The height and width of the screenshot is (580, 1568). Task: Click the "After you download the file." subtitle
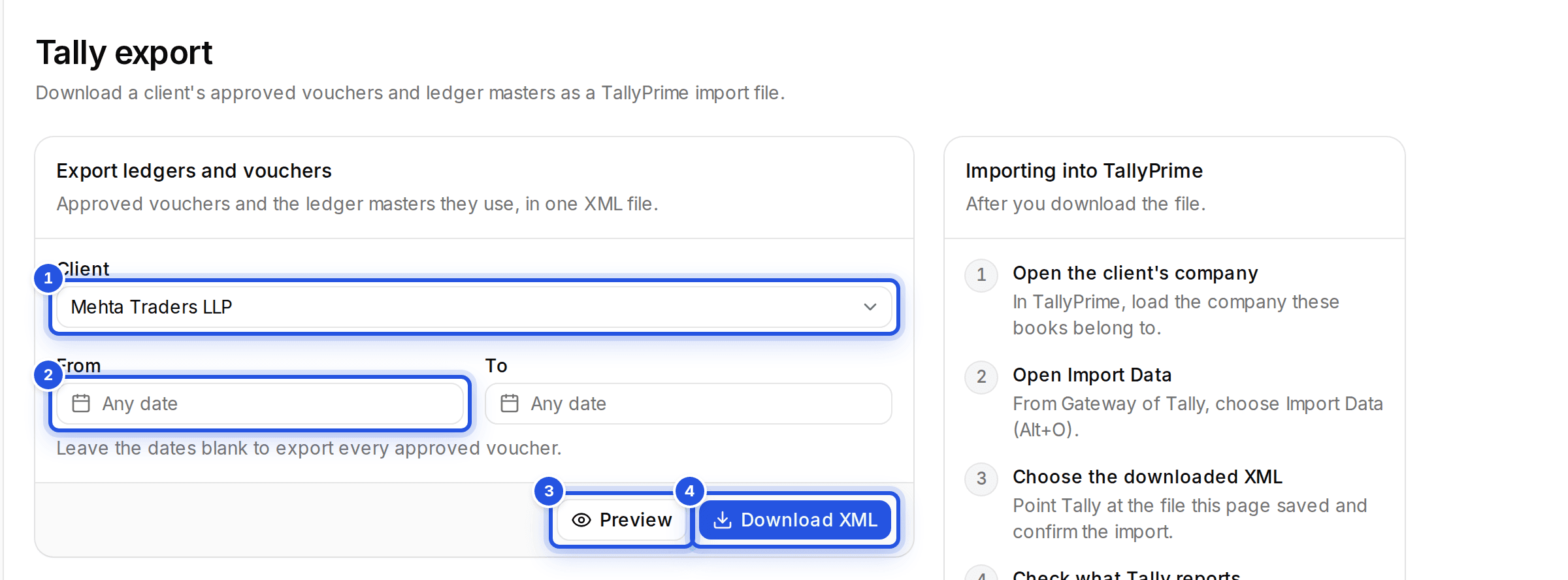click(1086, 204)
